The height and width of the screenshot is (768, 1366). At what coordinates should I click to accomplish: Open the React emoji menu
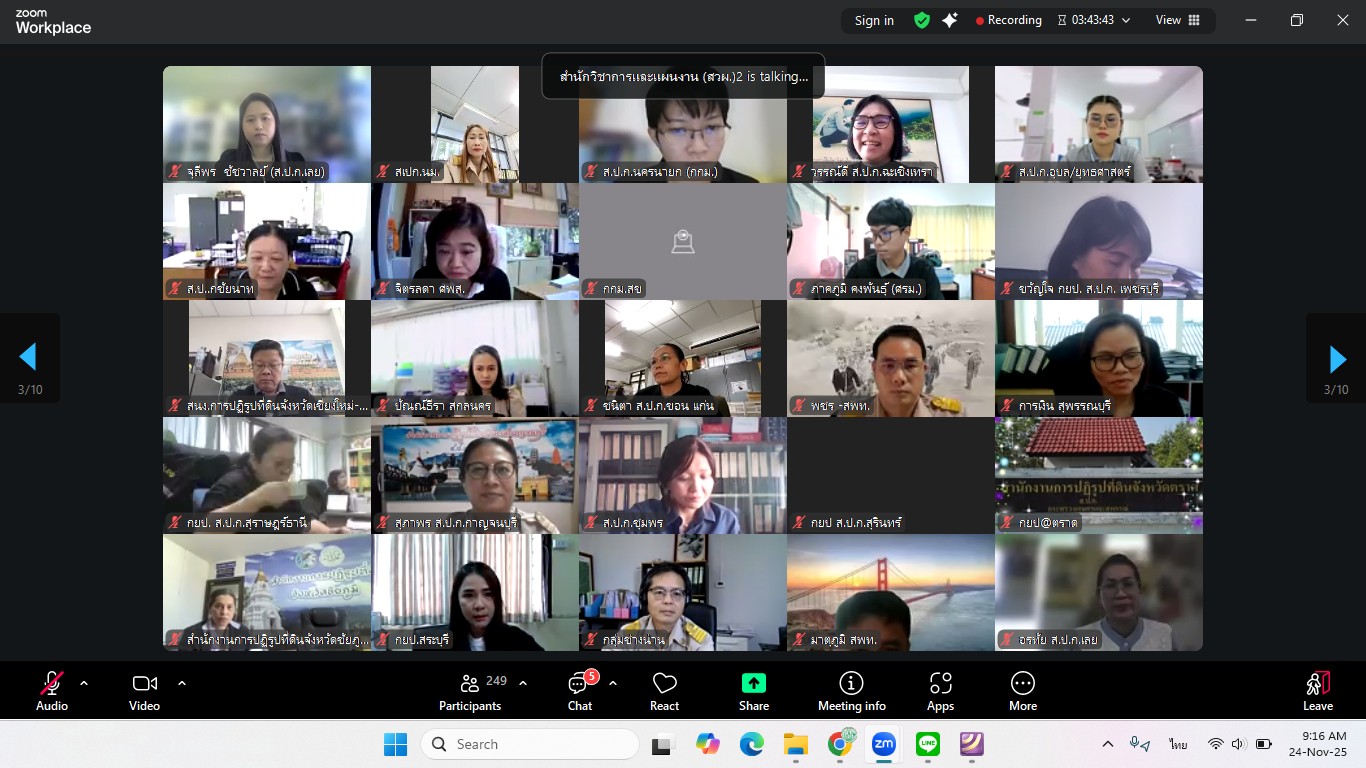click(664, 692)
